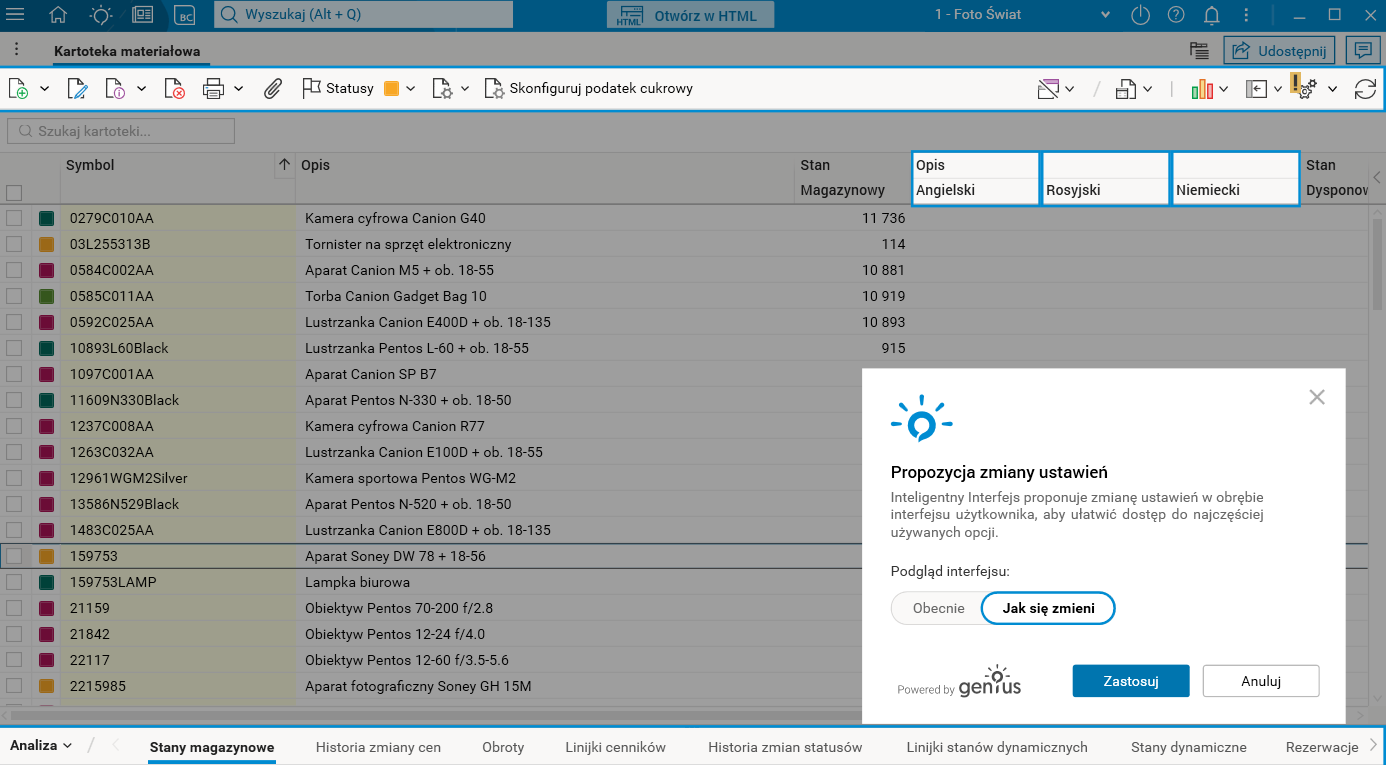Click the Wyszukaj (Alt + Q) search field
This screenshot has height=765, width=1386.
tap(364, 15)
